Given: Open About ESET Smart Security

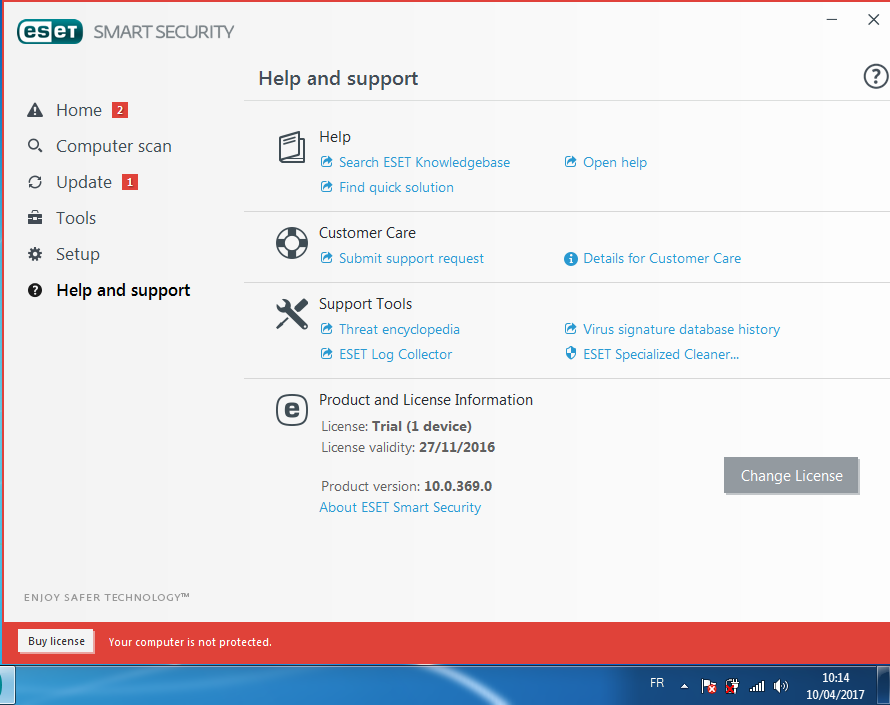Looking at the screenshot, I should (x=400, y=507).
